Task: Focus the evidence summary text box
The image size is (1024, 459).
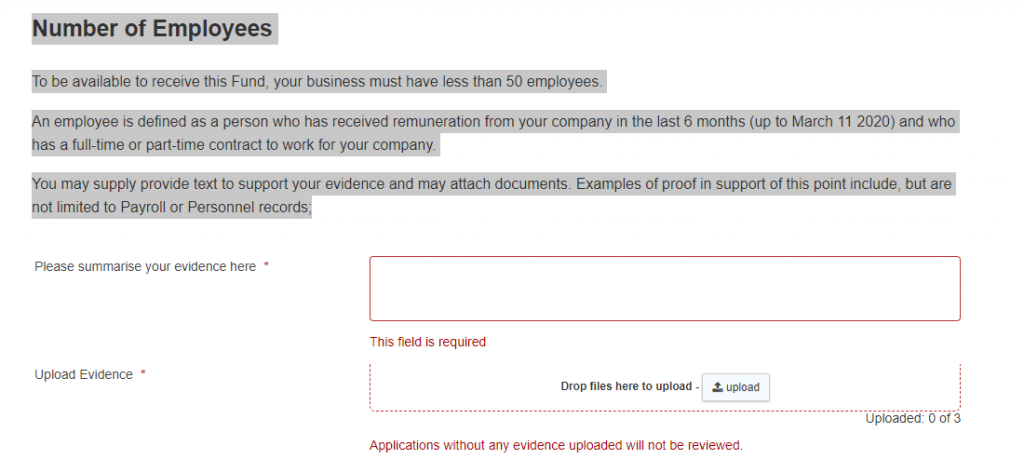Action: click(664, 288)
